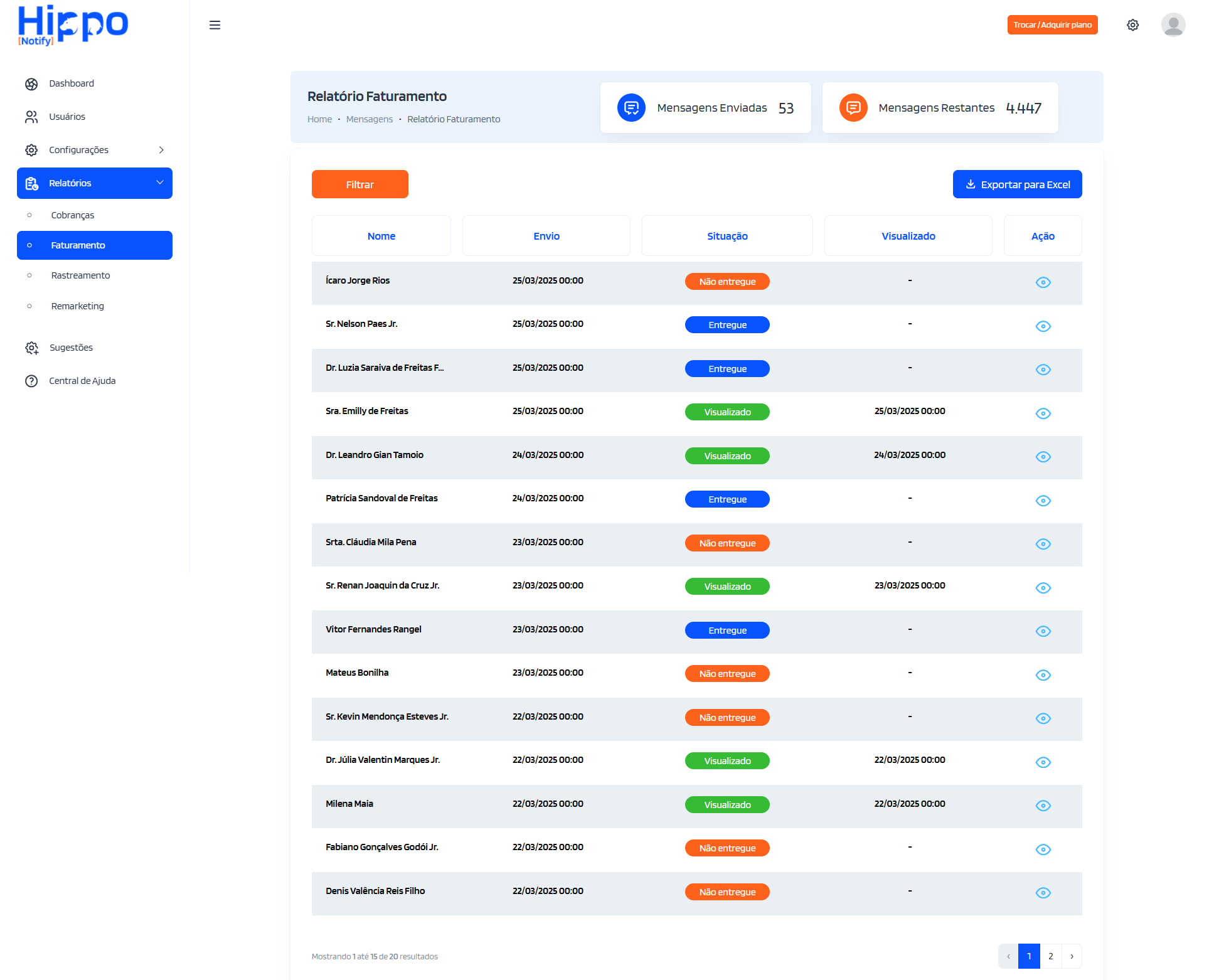
Task: Select the Usuários sidebar icon
Action: click(x=31, y=116)
